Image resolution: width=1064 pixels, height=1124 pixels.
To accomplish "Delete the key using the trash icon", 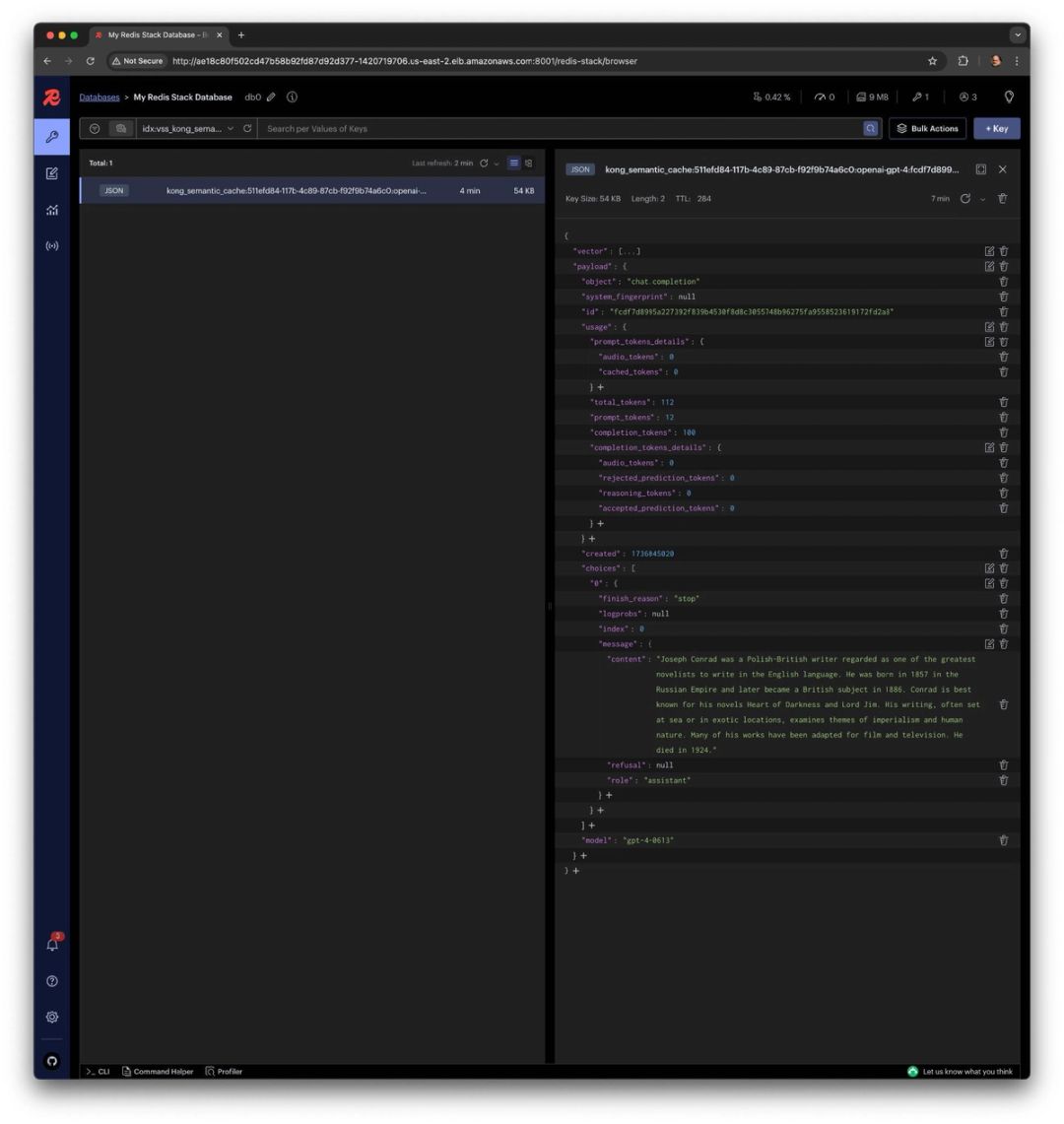I will point(1003,199).
